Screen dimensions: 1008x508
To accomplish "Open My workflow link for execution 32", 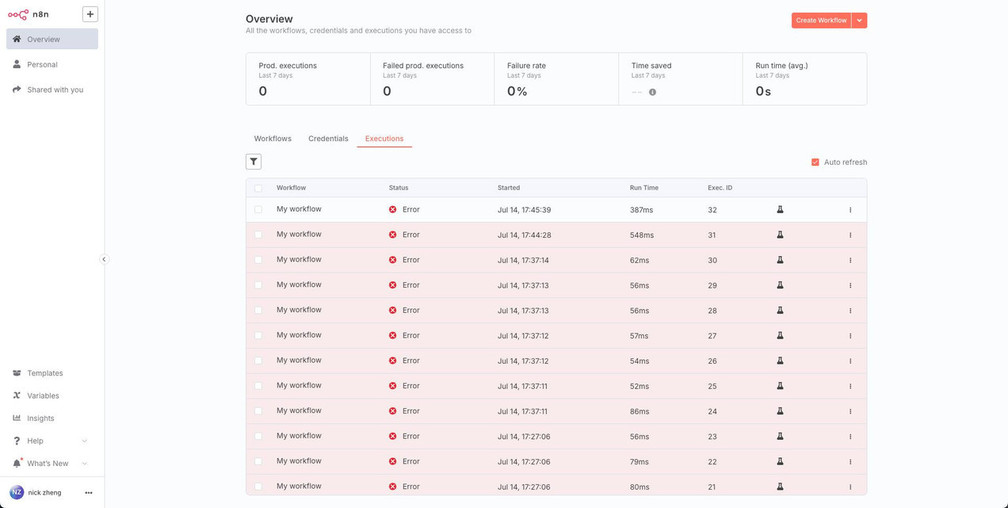I will (x=299, y=209).
